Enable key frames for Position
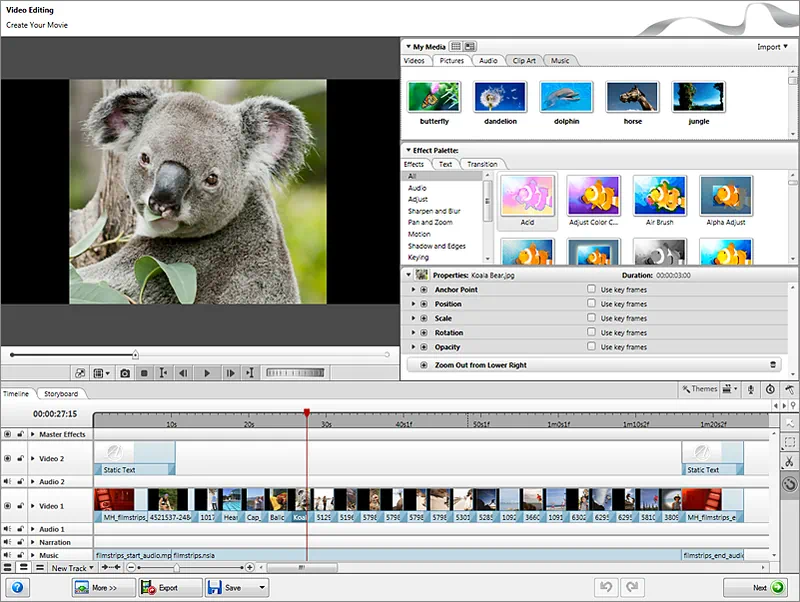800x602 pixels. pyautogui.click(x=591, y=303)
